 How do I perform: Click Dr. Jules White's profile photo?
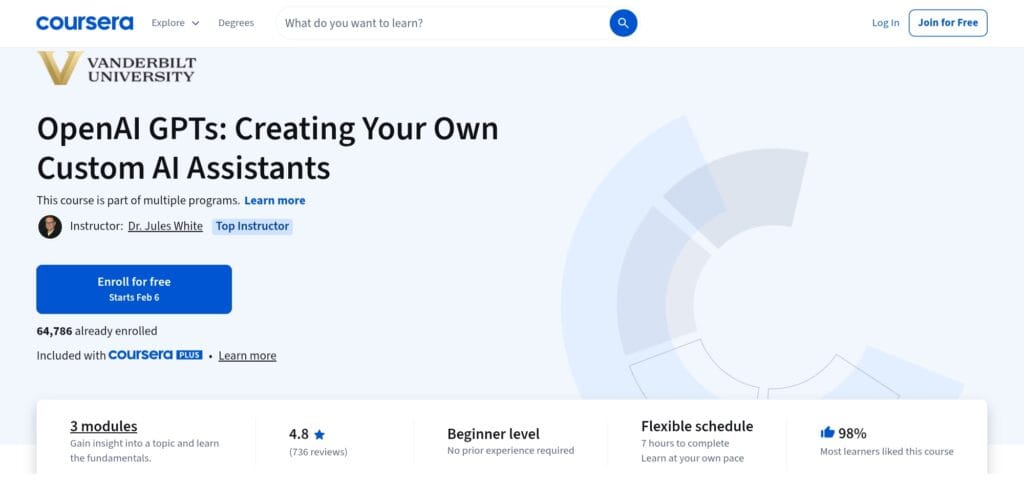click(x=50, y=226)
